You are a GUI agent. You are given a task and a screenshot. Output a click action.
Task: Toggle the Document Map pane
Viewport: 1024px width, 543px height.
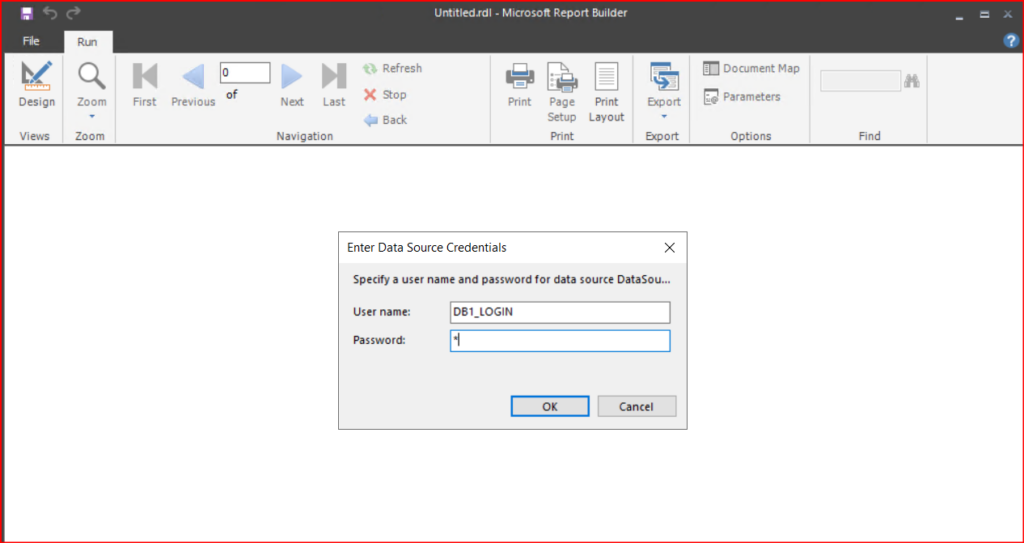tap(751, 69)
